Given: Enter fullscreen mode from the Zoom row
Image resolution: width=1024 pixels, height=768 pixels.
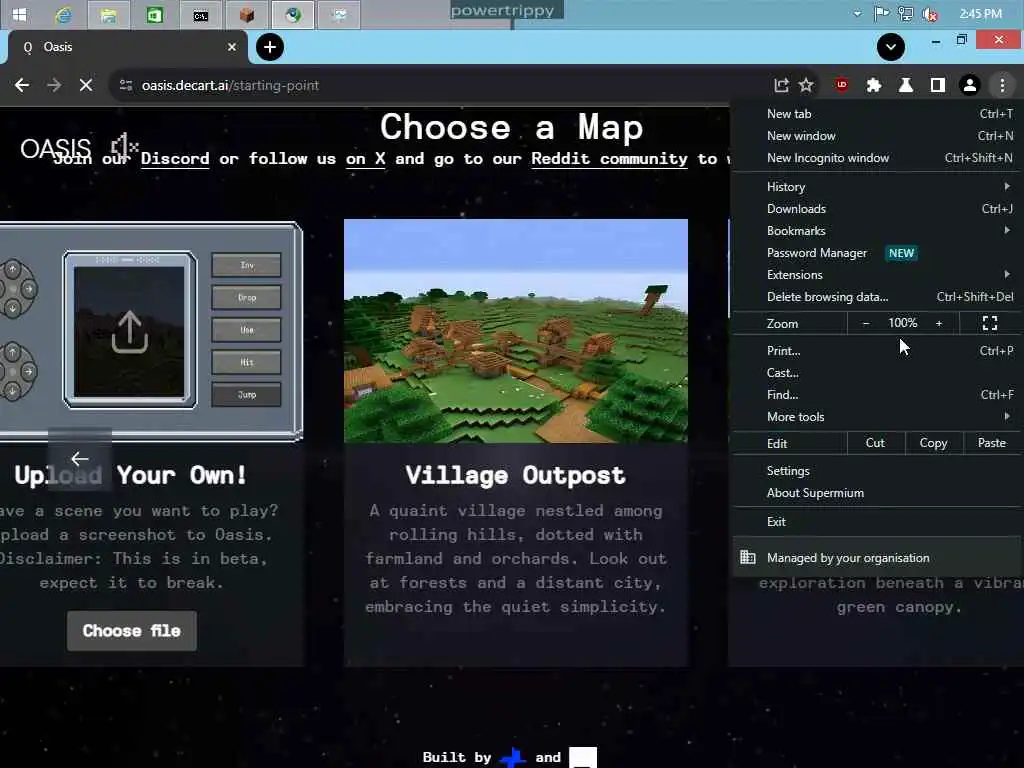Looking at the screenshot, I should pyautogui.click(x=990, y=323).
